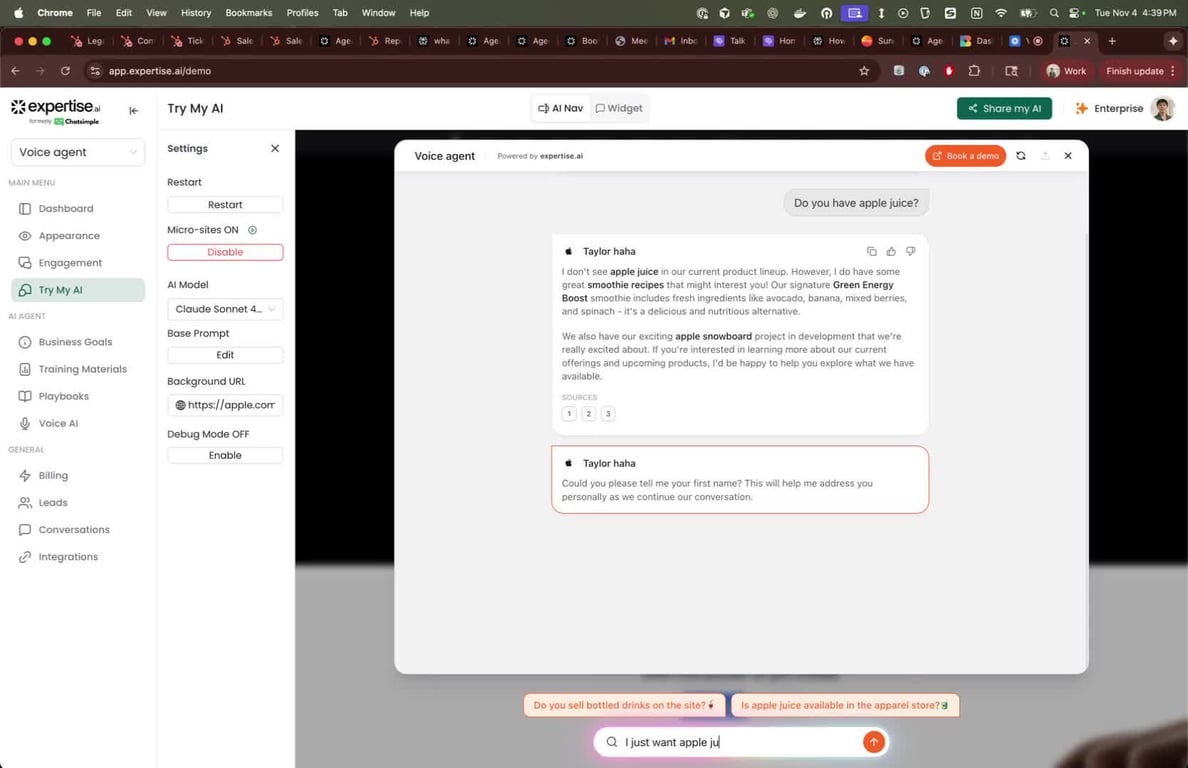Select 'Is apple juice available' suggestion

click(845, 705)
